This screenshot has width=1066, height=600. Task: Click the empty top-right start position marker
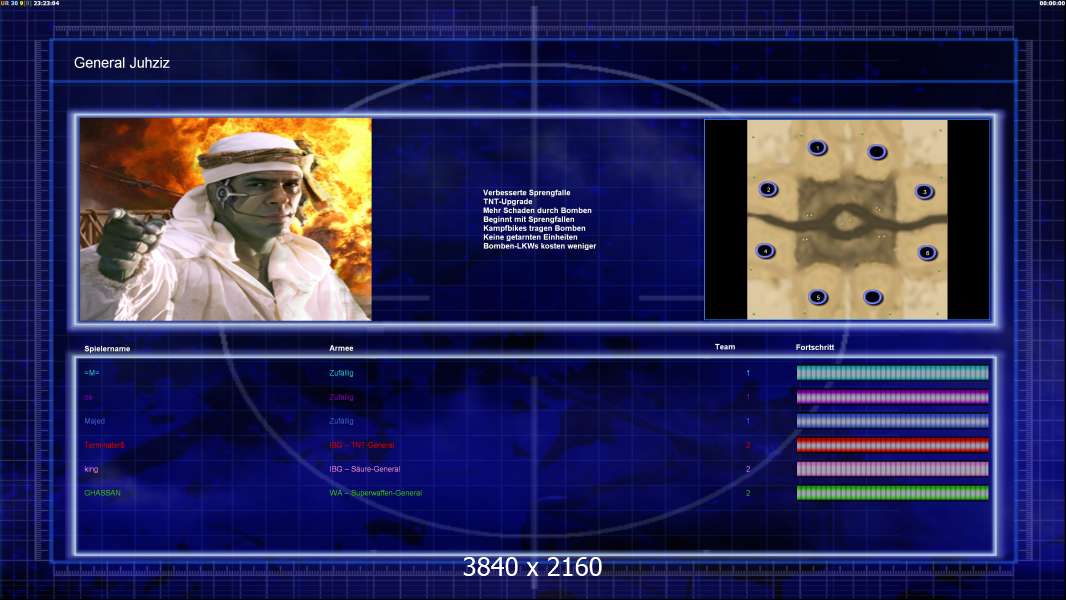click(877, 152)
